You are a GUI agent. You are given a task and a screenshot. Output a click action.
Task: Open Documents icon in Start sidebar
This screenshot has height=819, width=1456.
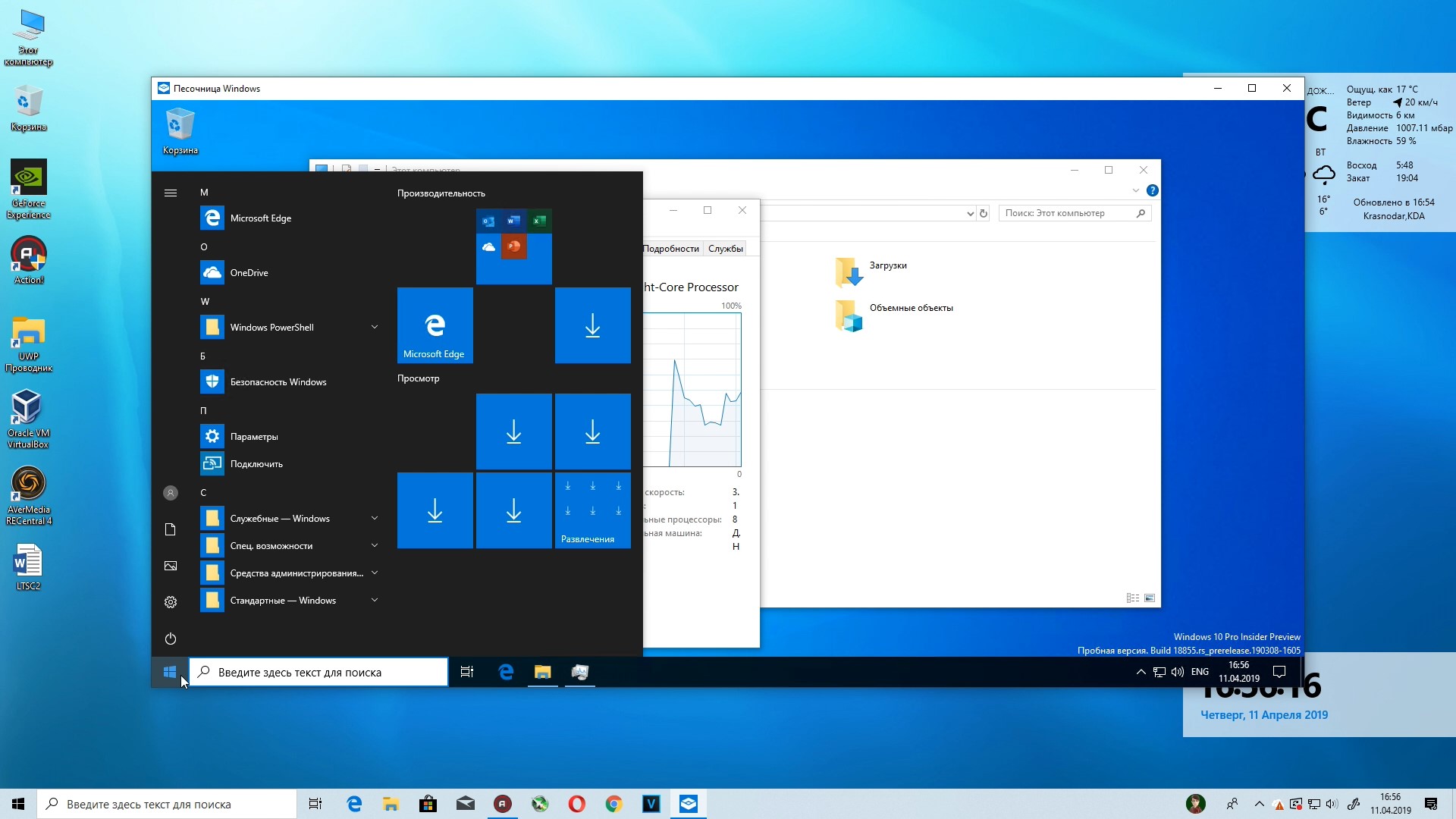(x=171, y=529)
